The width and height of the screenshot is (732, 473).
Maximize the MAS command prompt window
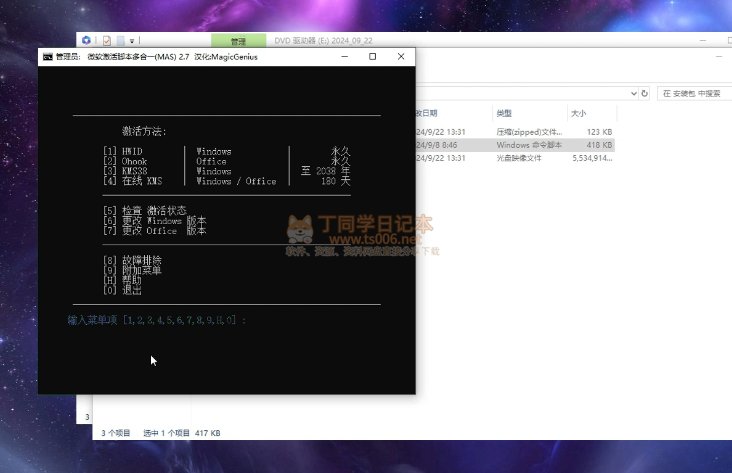click(373, 56)
